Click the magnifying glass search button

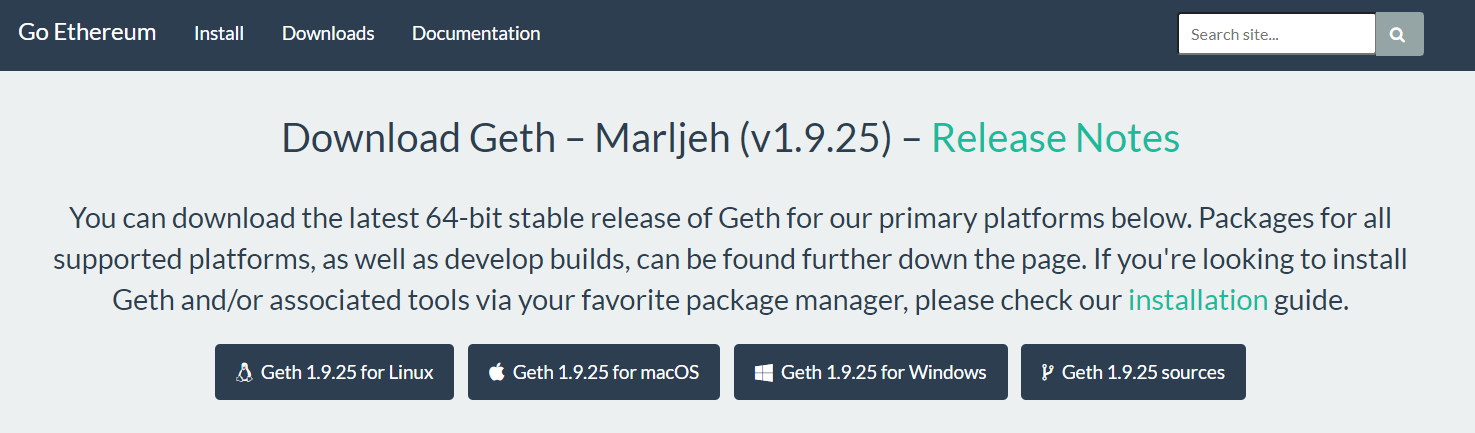1398,35
